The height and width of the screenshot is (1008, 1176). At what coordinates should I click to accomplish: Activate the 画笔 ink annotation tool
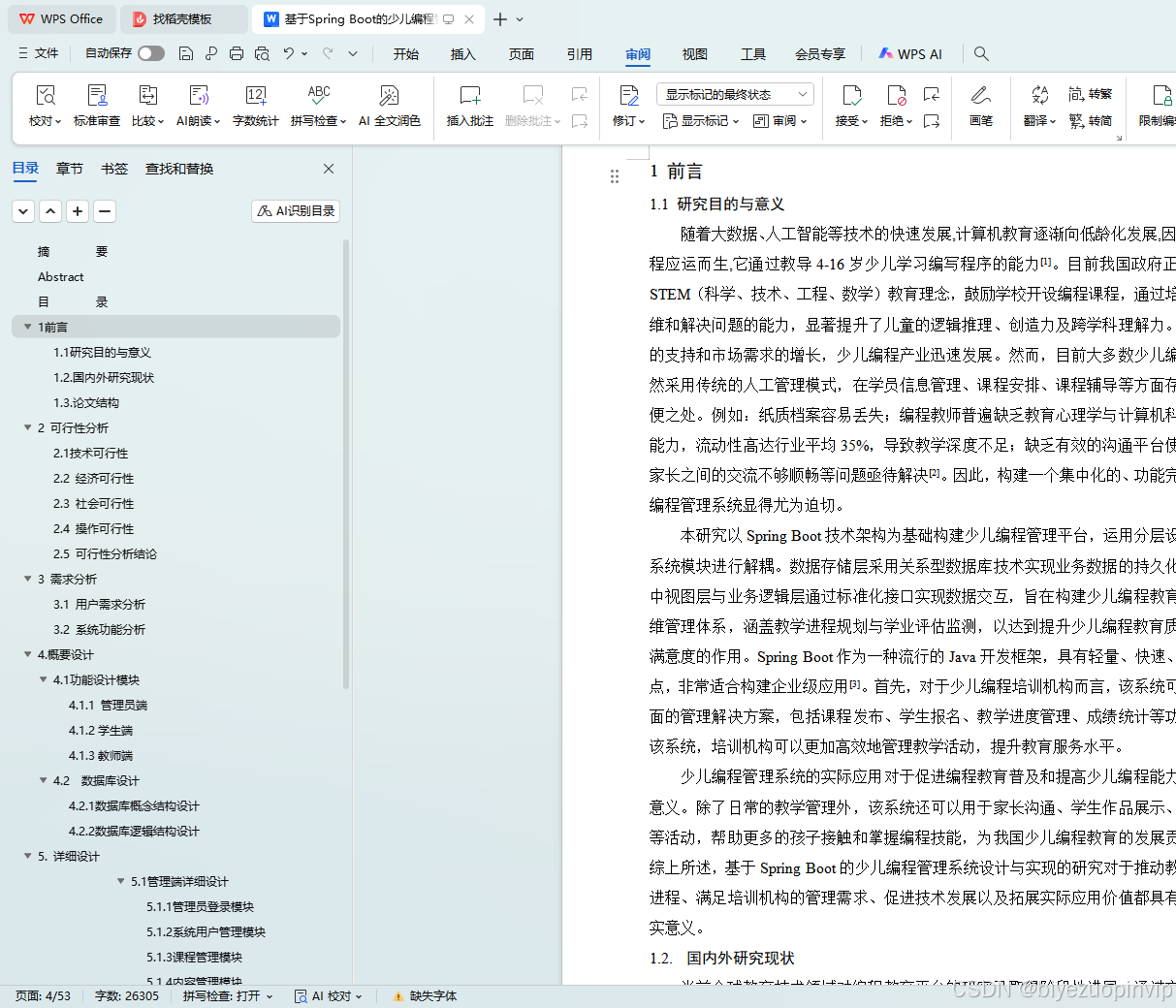(980, 107)
